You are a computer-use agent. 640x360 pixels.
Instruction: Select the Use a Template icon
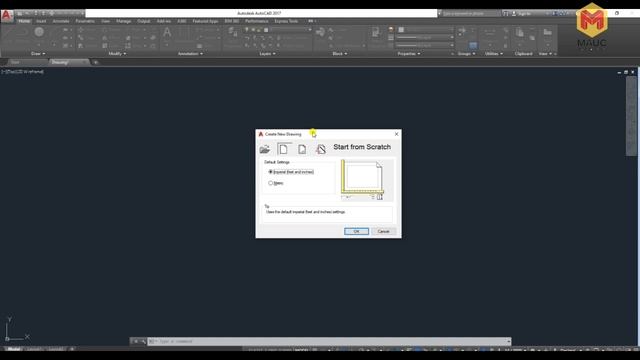[x=302, y=149]
